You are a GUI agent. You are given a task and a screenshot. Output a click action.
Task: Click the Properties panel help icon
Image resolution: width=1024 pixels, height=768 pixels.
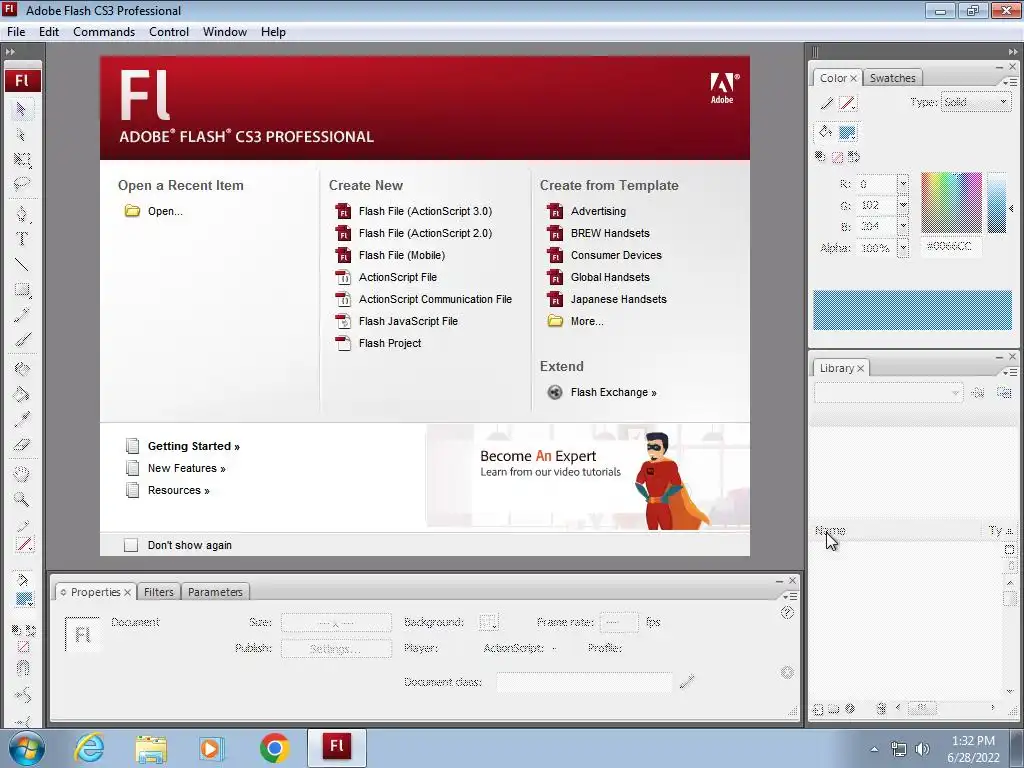click(x=787, y=613)
